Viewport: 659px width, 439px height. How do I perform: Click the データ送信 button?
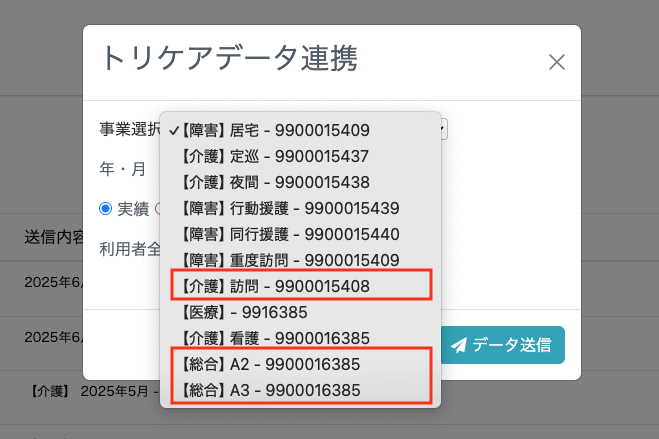pyautogui.click(x=503, y=345)
